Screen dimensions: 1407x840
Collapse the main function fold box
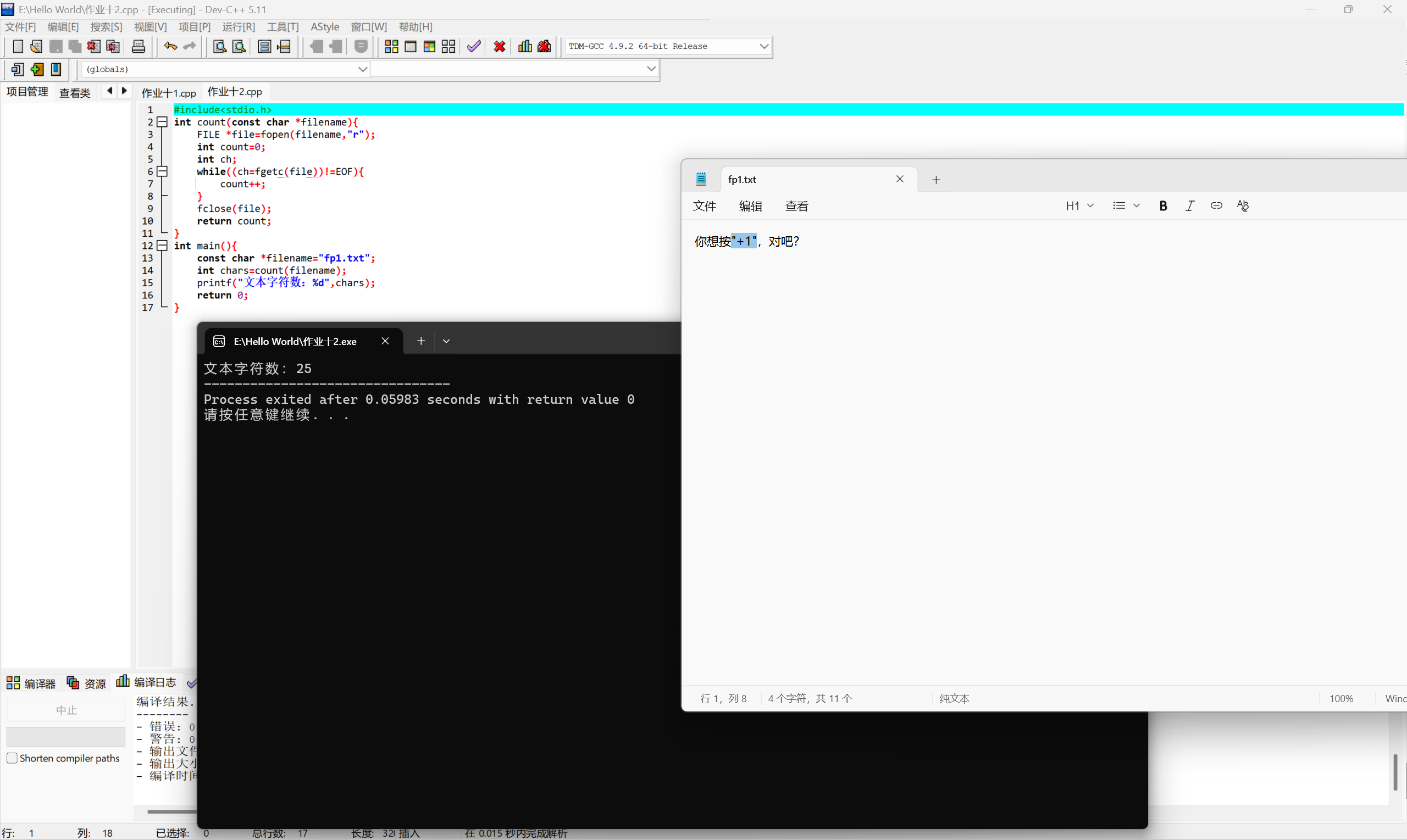[163, 246]
